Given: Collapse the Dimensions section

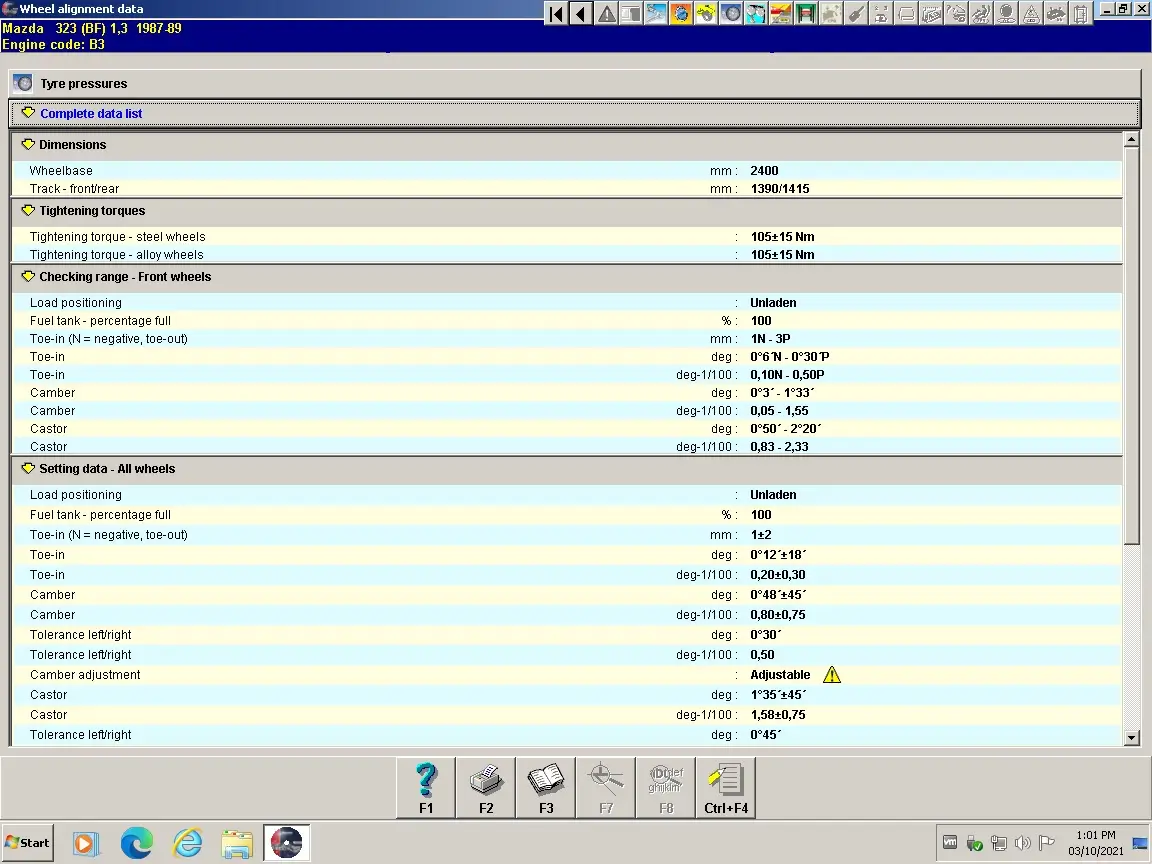Looking at the screenshot, I should pos(28,145).
